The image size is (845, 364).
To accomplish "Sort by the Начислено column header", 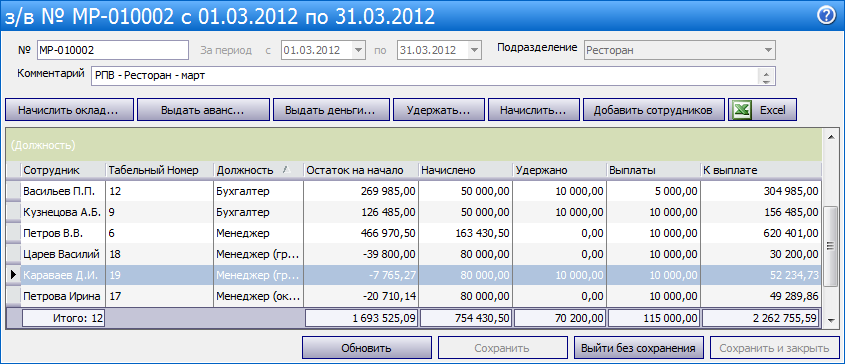I will tap(466, 170).
